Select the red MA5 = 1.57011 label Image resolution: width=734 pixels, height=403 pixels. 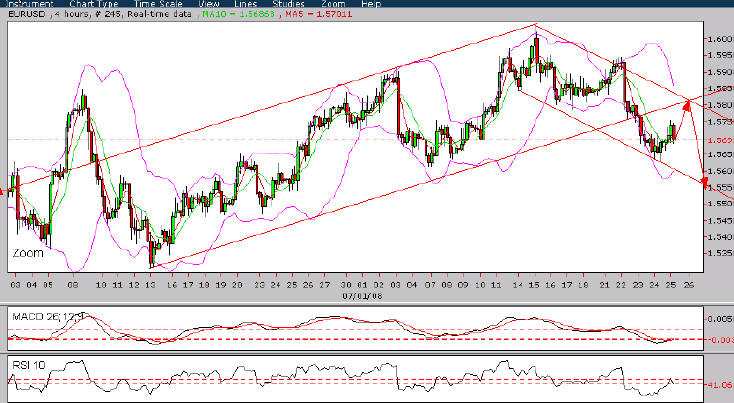coord(319,14)
